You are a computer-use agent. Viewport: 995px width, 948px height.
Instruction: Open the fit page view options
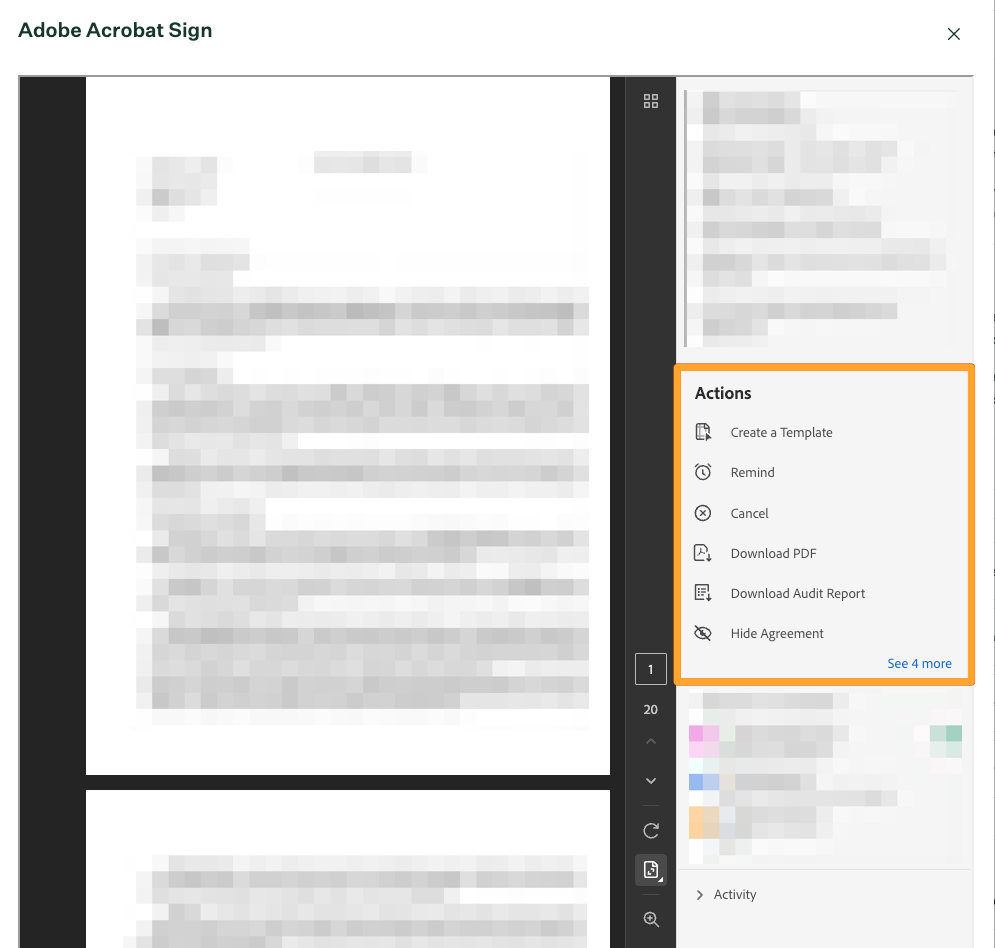tap(651, 870)
